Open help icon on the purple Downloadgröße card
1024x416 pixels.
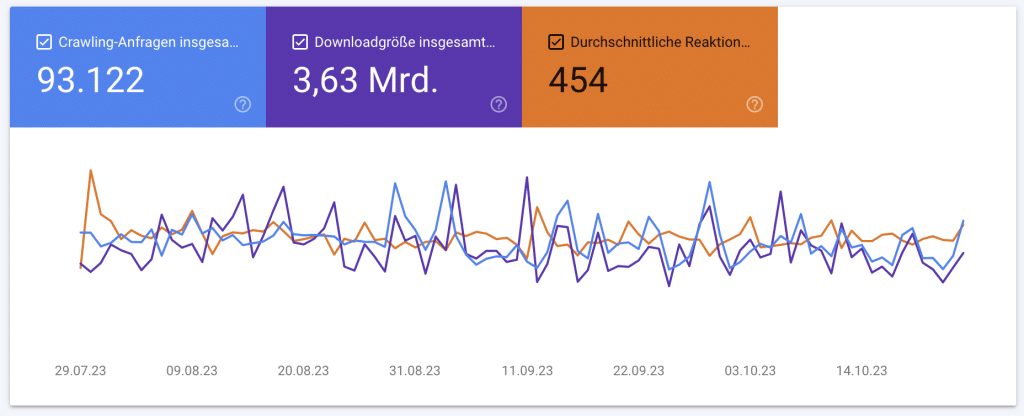(x=498, y=104)
